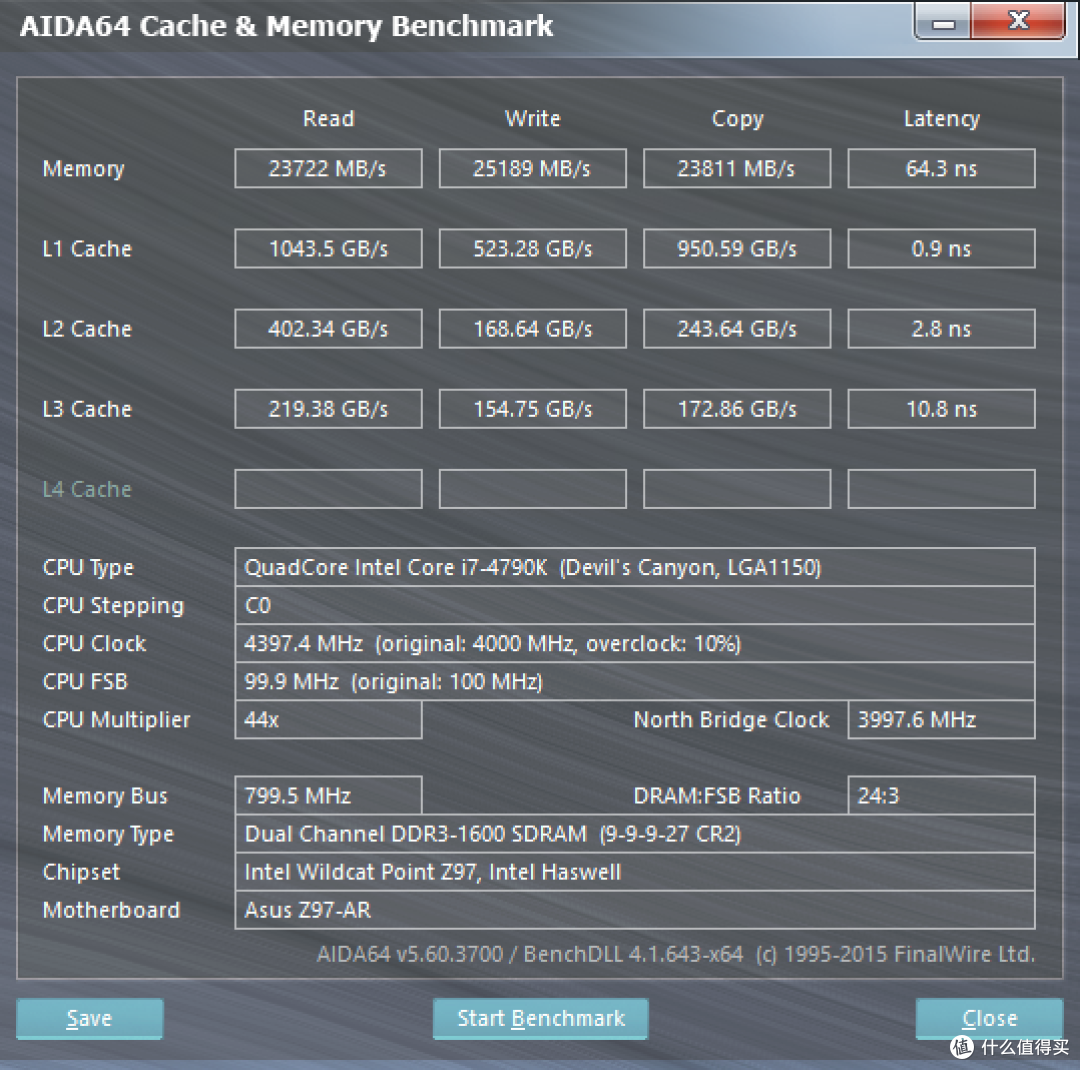Click the CPU Stepping label
Screen dimensions: 1080x1070
pos(114,606)
